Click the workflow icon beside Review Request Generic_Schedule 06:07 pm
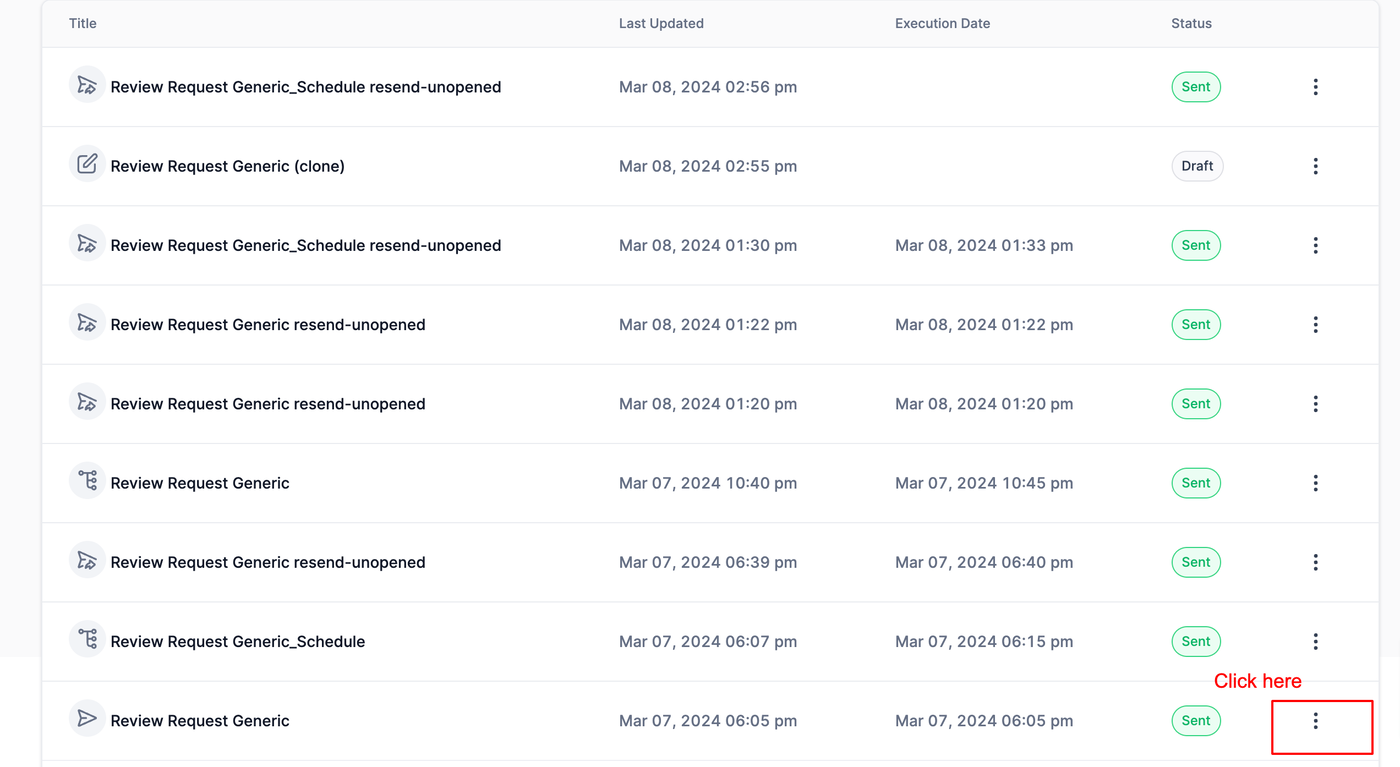This screenshot has width=1400, height=767. tap(87, 639)
